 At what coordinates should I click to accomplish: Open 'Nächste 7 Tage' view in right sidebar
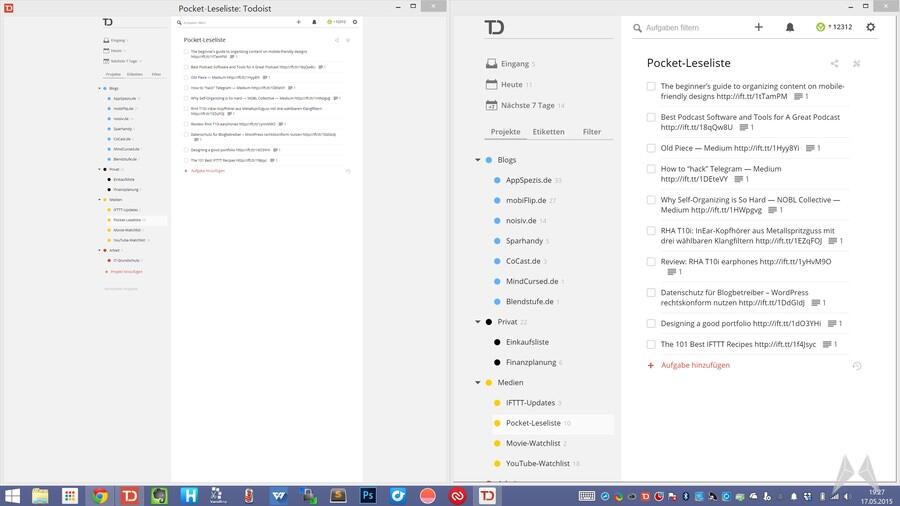(x=527, y=105)
